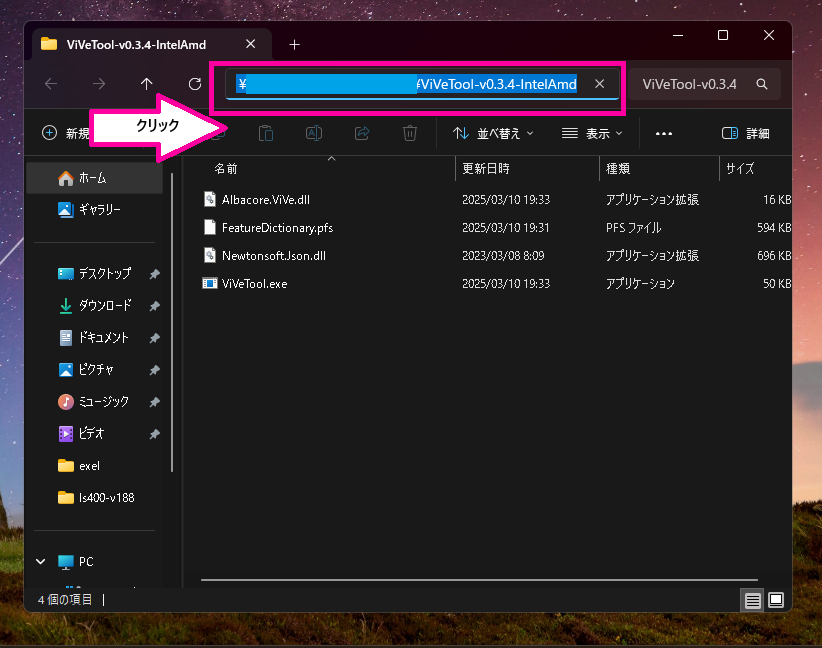The height and width of the screenshot is (648, 822).
Task: Click the Share toolbar icon
Action: click(362, 133)
